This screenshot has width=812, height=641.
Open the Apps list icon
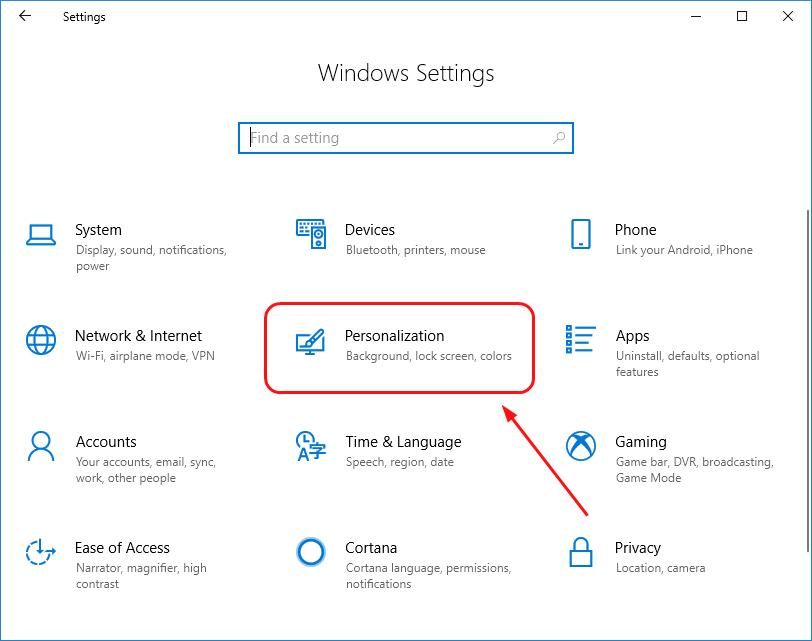(x=581, y=340)
